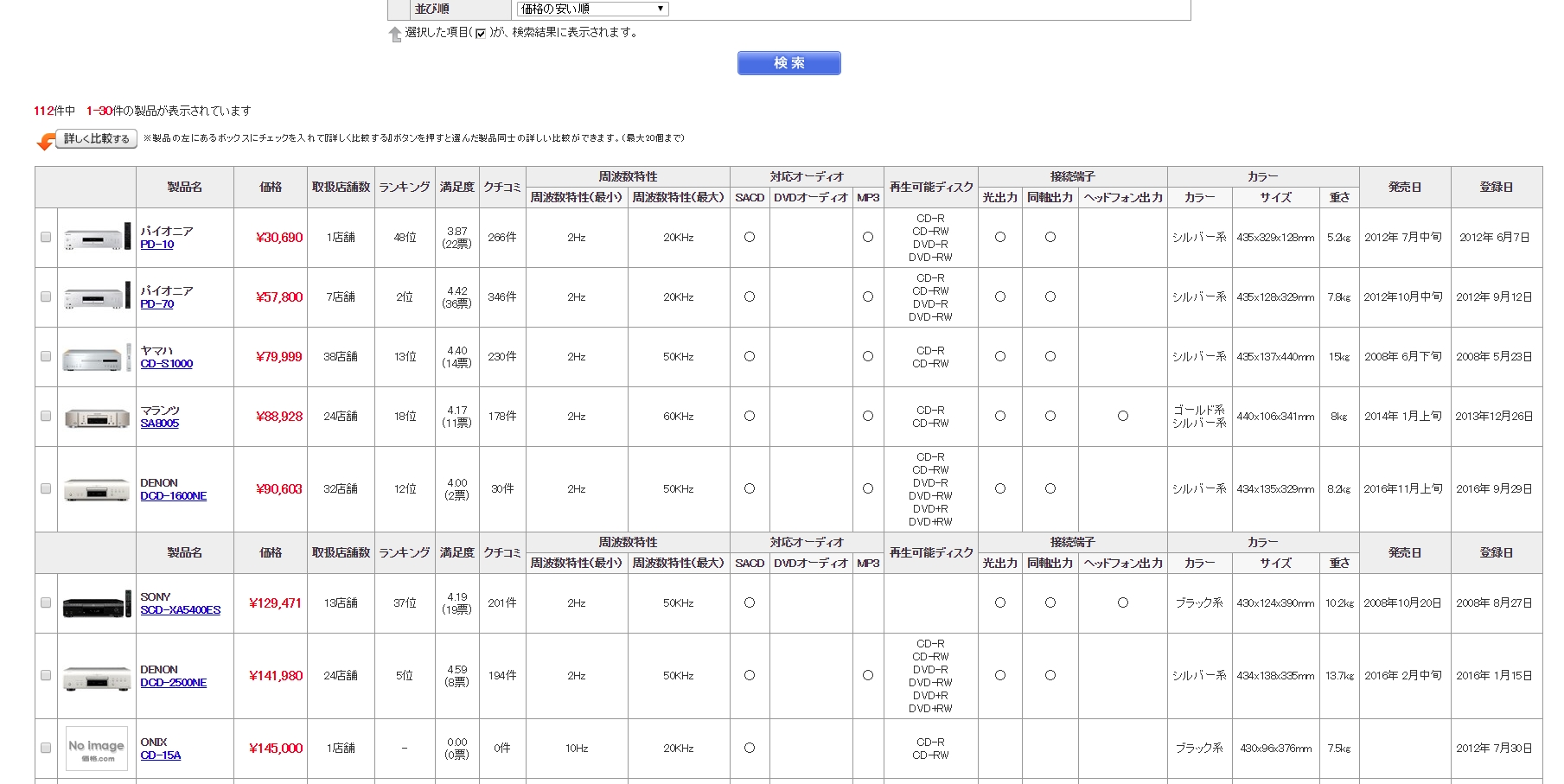Open the SCD-XA5400ES product link
1564x784 pixels.
pos(181,610)
